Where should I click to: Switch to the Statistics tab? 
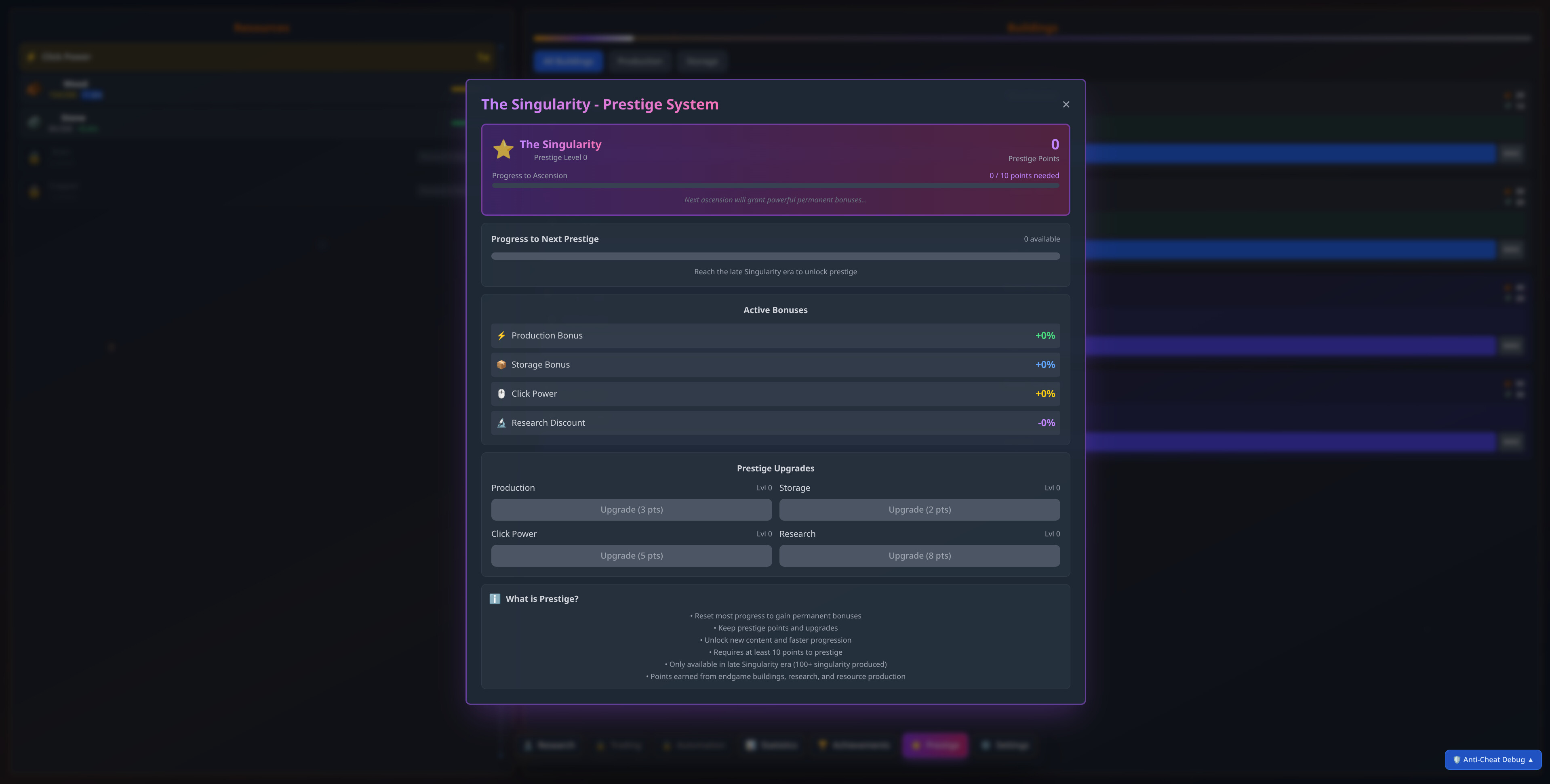(772, 745)
